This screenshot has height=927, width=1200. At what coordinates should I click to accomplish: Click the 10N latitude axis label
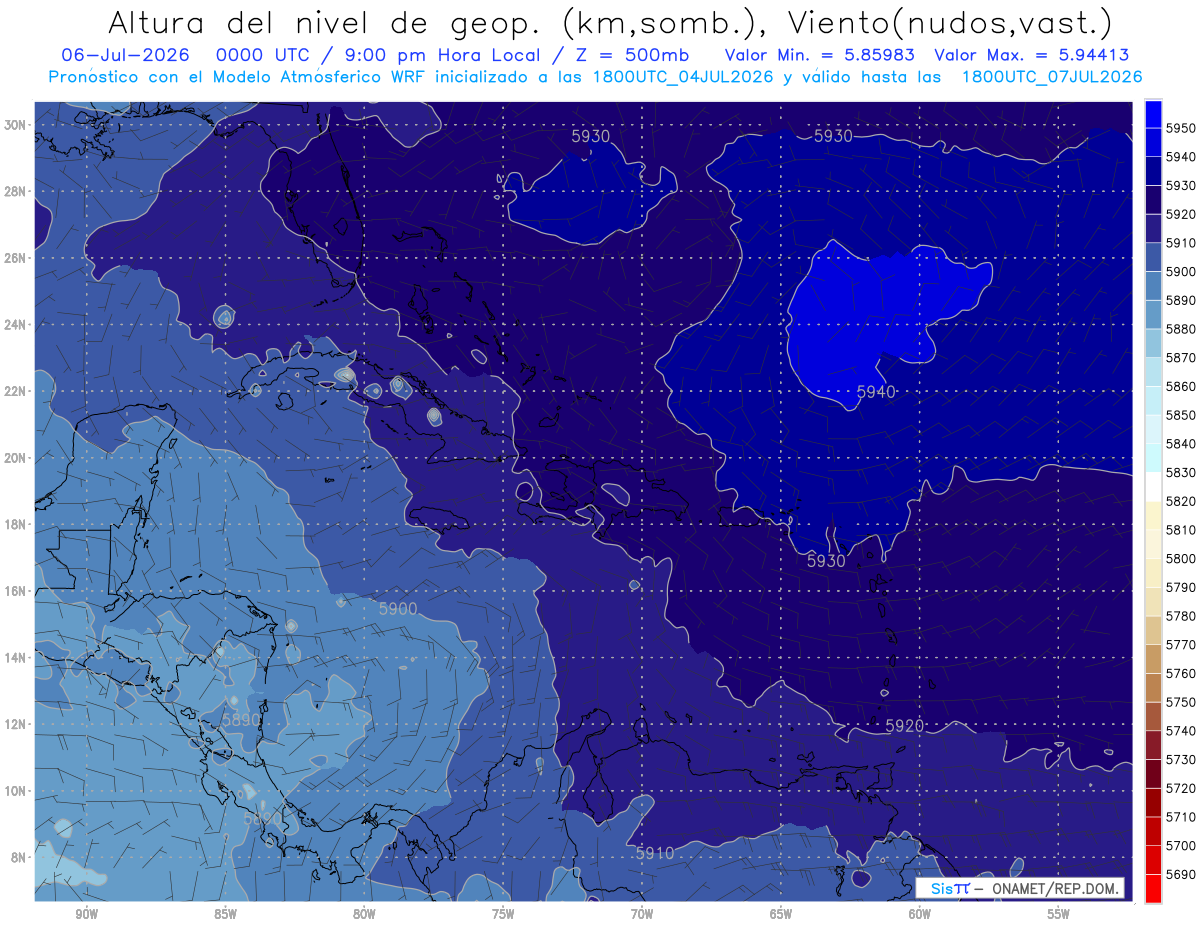click(15, 791)
